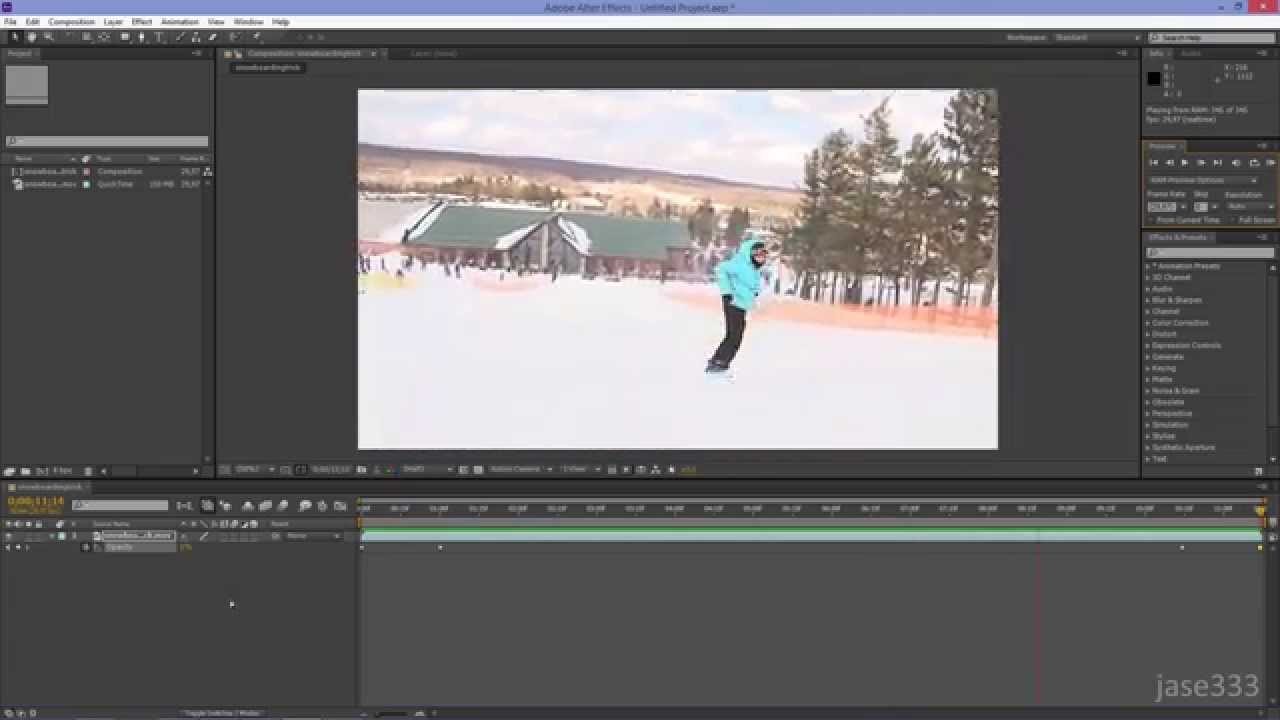Click the take snapshot camera icon
This screenshot has height=720, width=1280.
point(362,469)
